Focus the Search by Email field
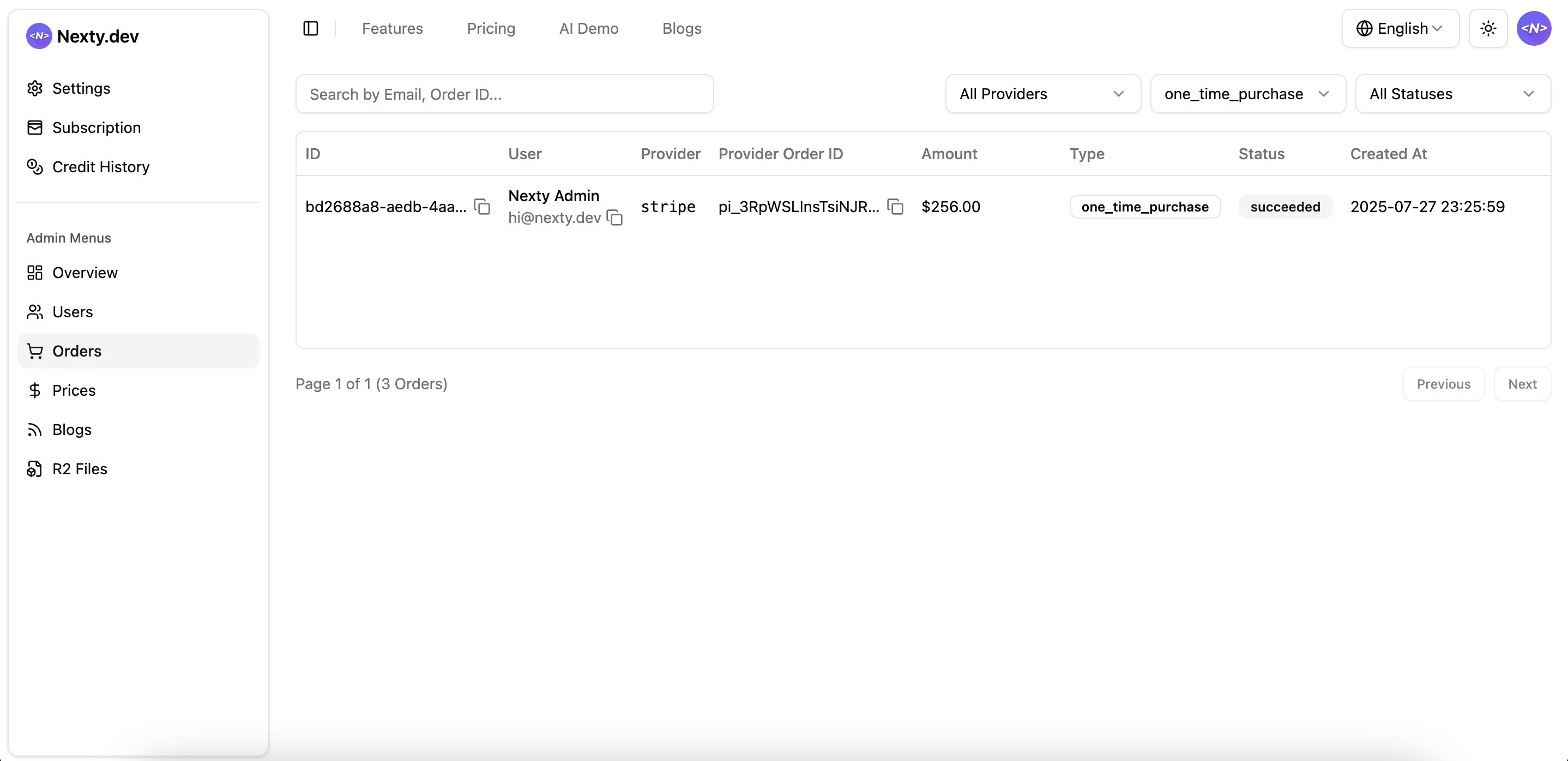This screenshot has width=1568, height=761. 504,94
